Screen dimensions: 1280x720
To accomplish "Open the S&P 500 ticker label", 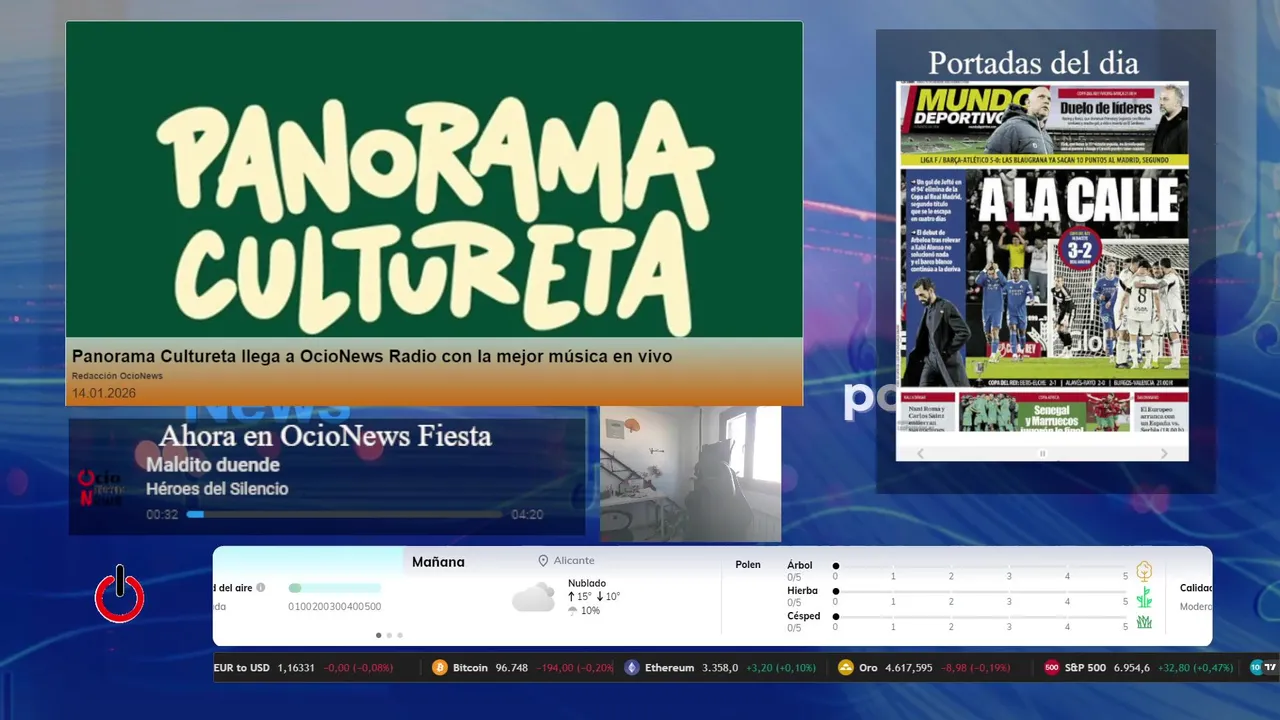I will tap(1085, 668).
